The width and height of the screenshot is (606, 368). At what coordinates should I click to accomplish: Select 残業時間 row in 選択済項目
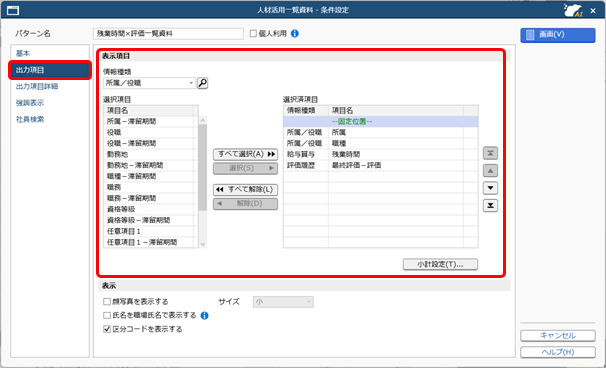pos(381,154)
